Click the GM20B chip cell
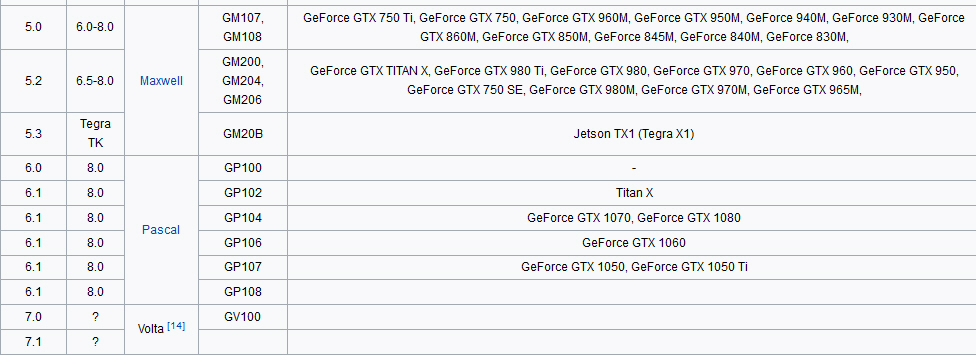Screen dimensions: 976x362 click(243, 134)
